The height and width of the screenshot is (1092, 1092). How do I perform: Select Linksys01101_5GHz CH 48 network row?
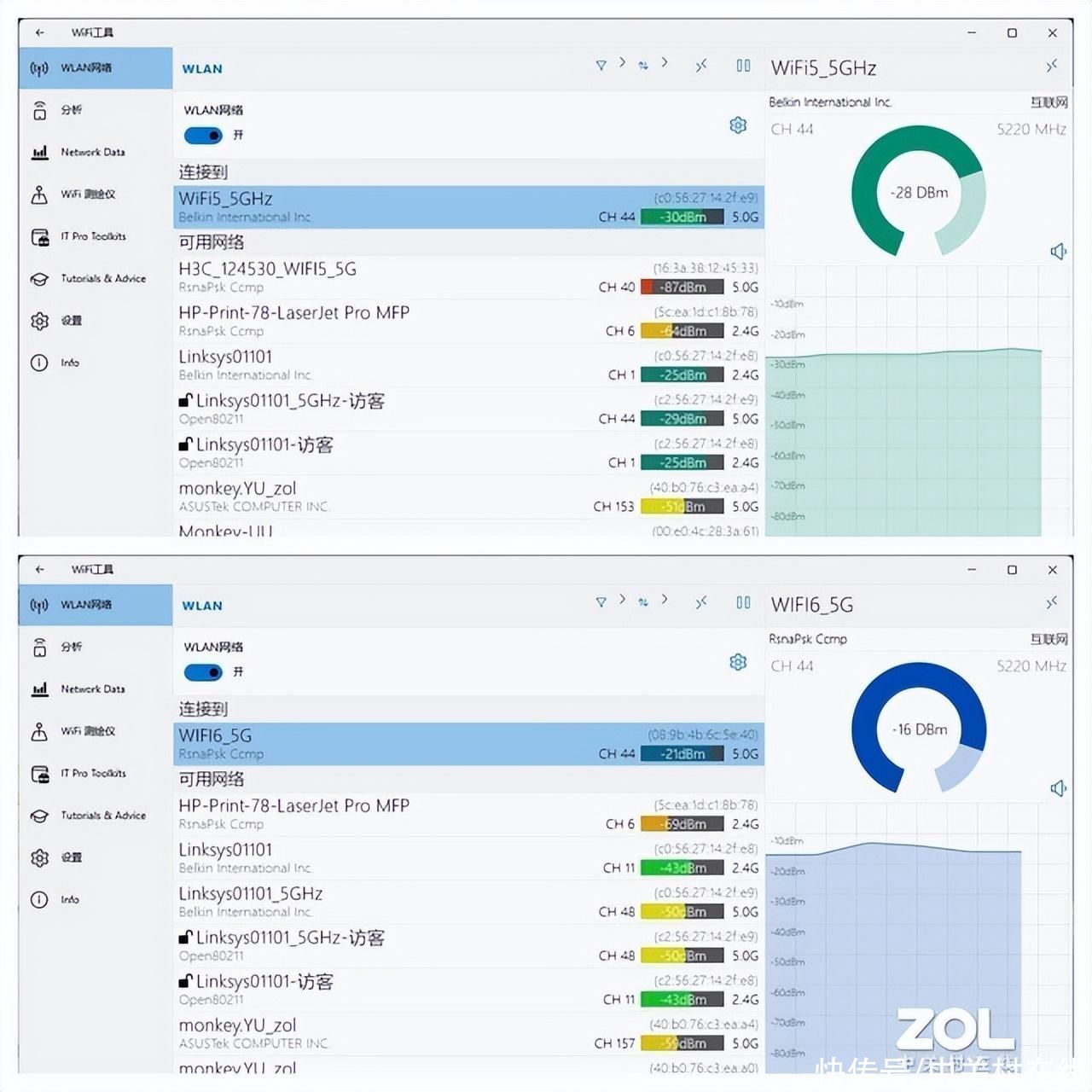468,903
